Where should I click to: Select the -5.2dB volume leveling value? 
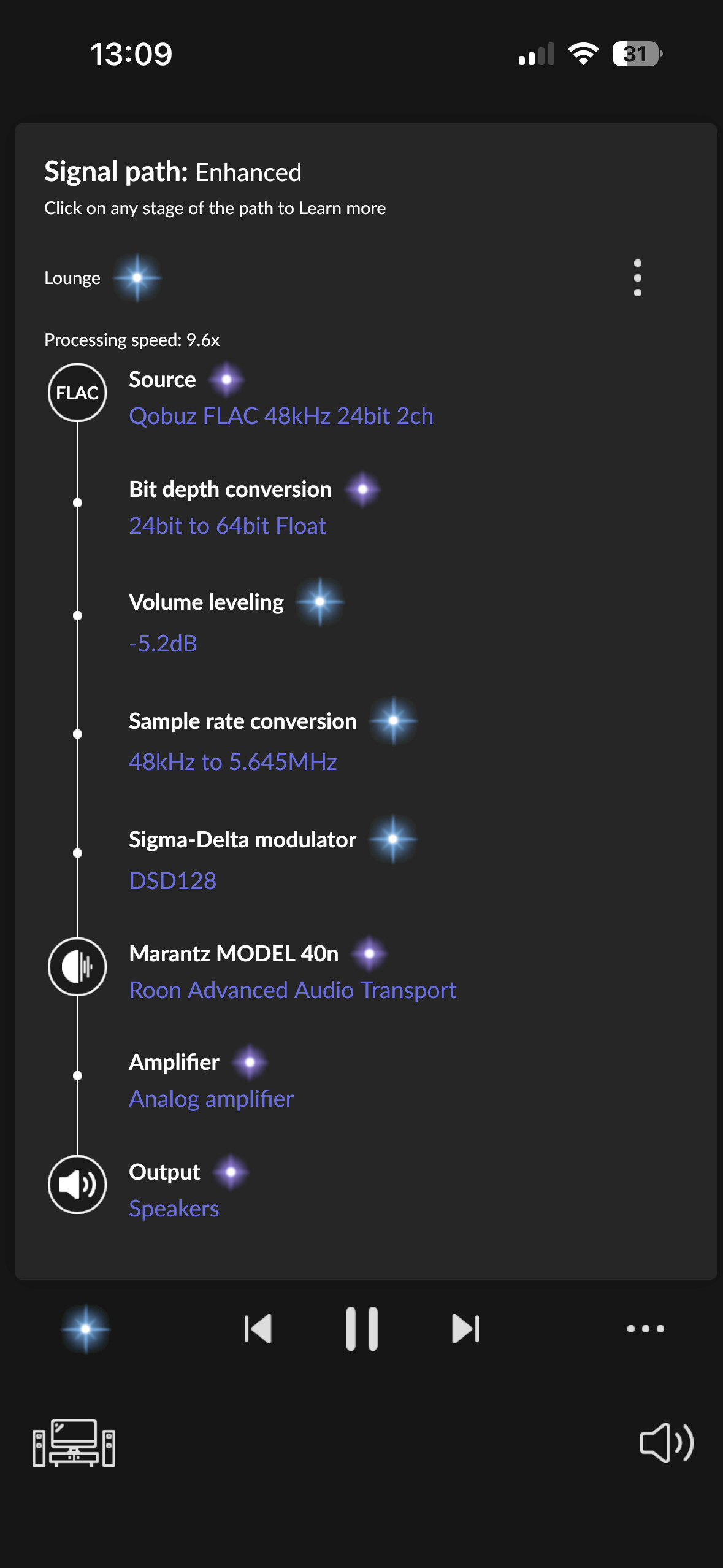pyautogui.click(x=163, y=643)
